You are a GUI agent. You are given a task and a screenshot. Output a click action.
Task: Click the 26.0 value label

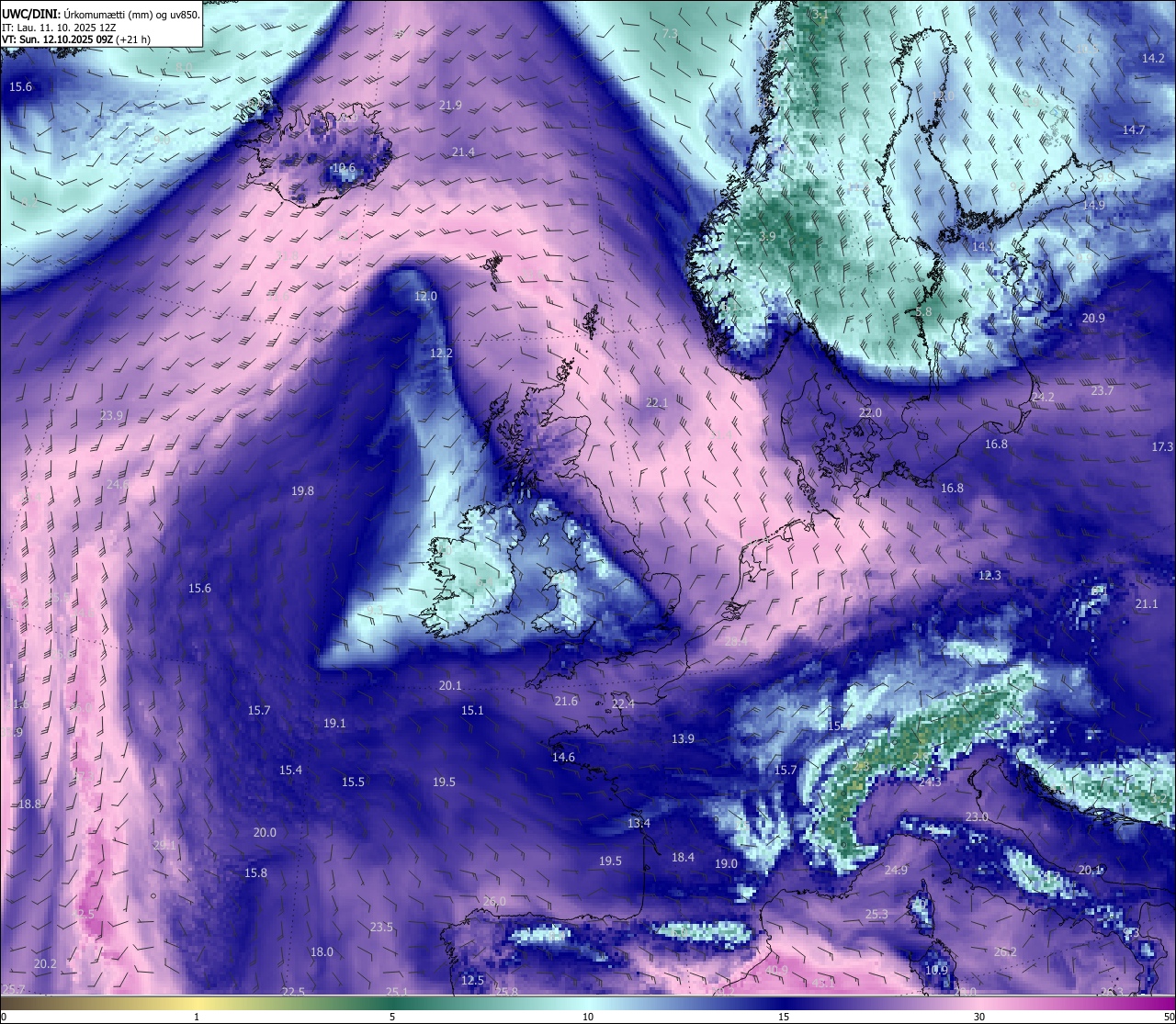[x=494, y=902]
